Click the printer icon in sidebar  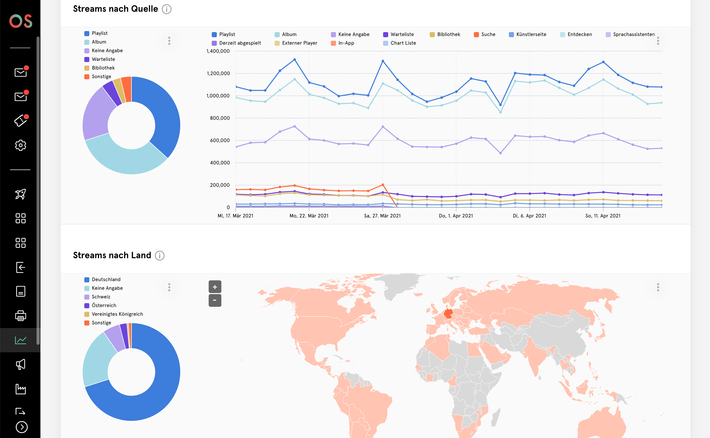click(x=20, y=316)
